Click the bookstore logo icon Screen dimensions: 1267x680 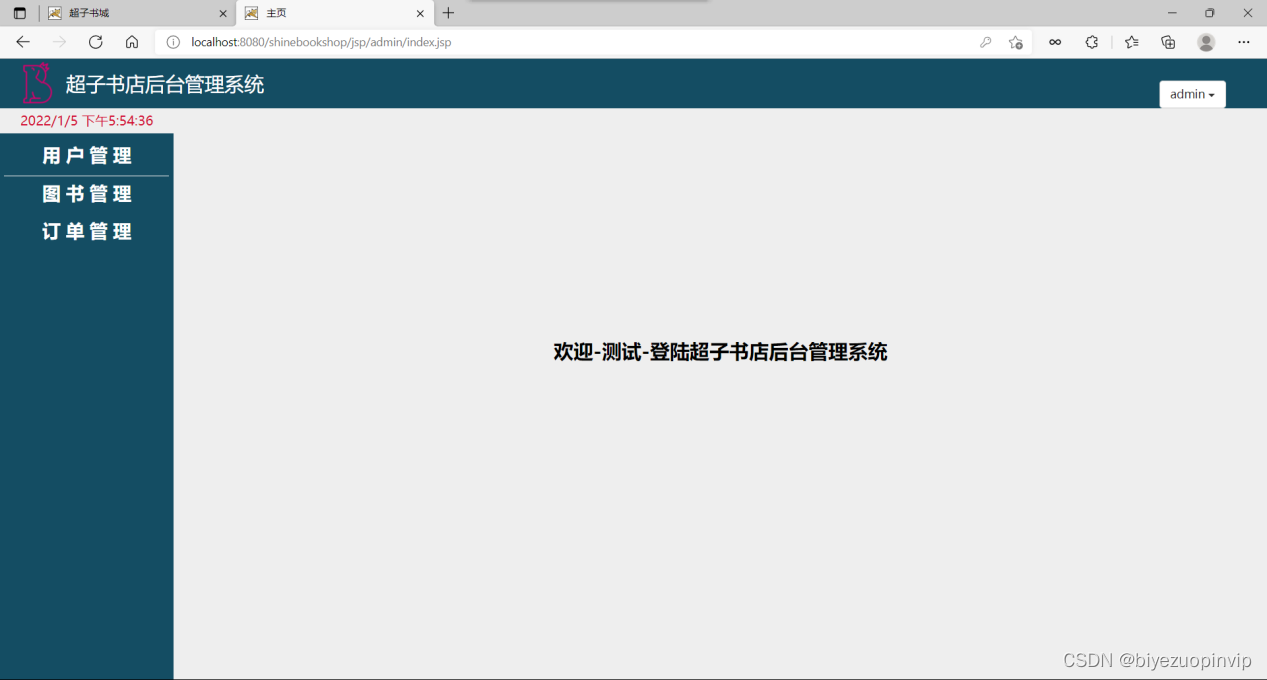tap(37, 83)
